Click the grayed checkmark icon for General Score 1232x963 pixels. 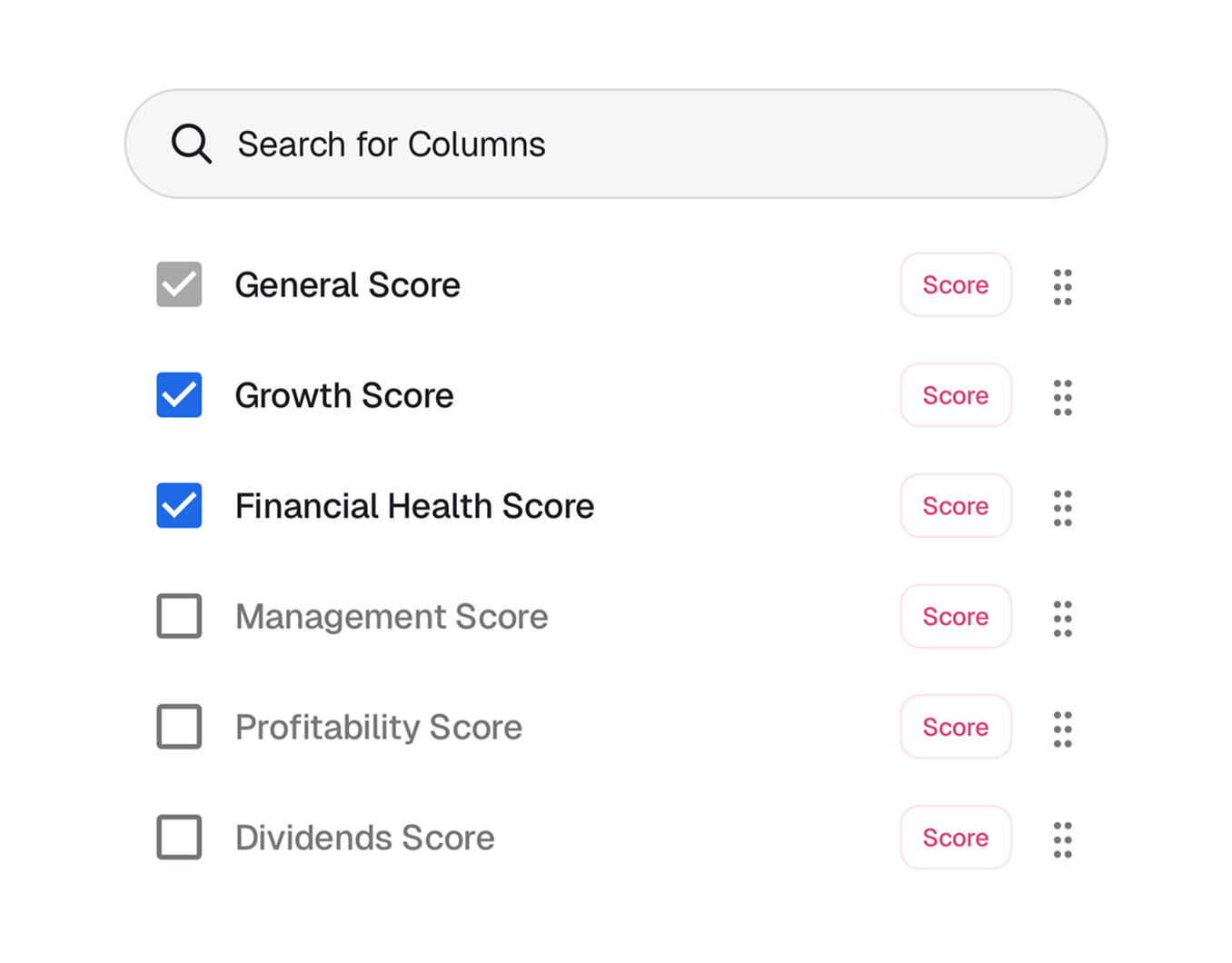click(178, 285)
